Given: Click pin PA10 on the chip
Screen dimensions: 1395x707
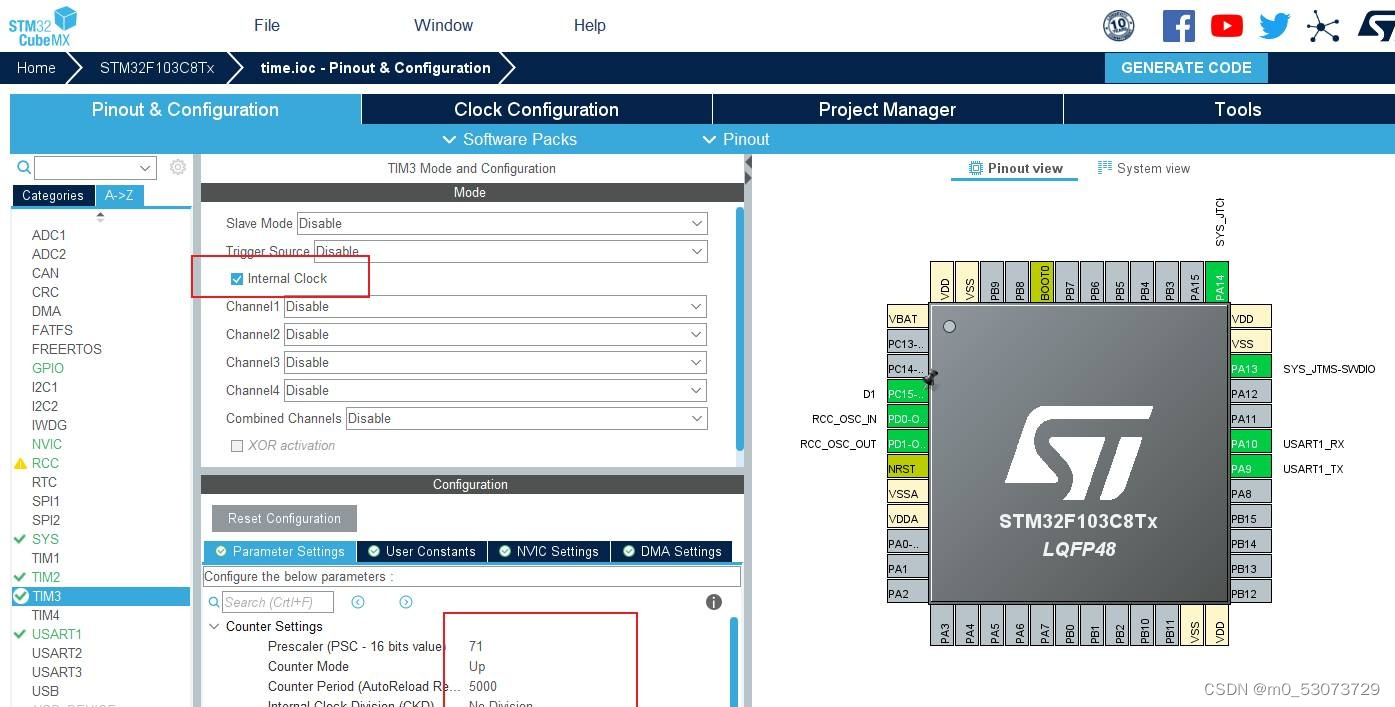Looking at the screenshot, I should tap(1250, 443).
